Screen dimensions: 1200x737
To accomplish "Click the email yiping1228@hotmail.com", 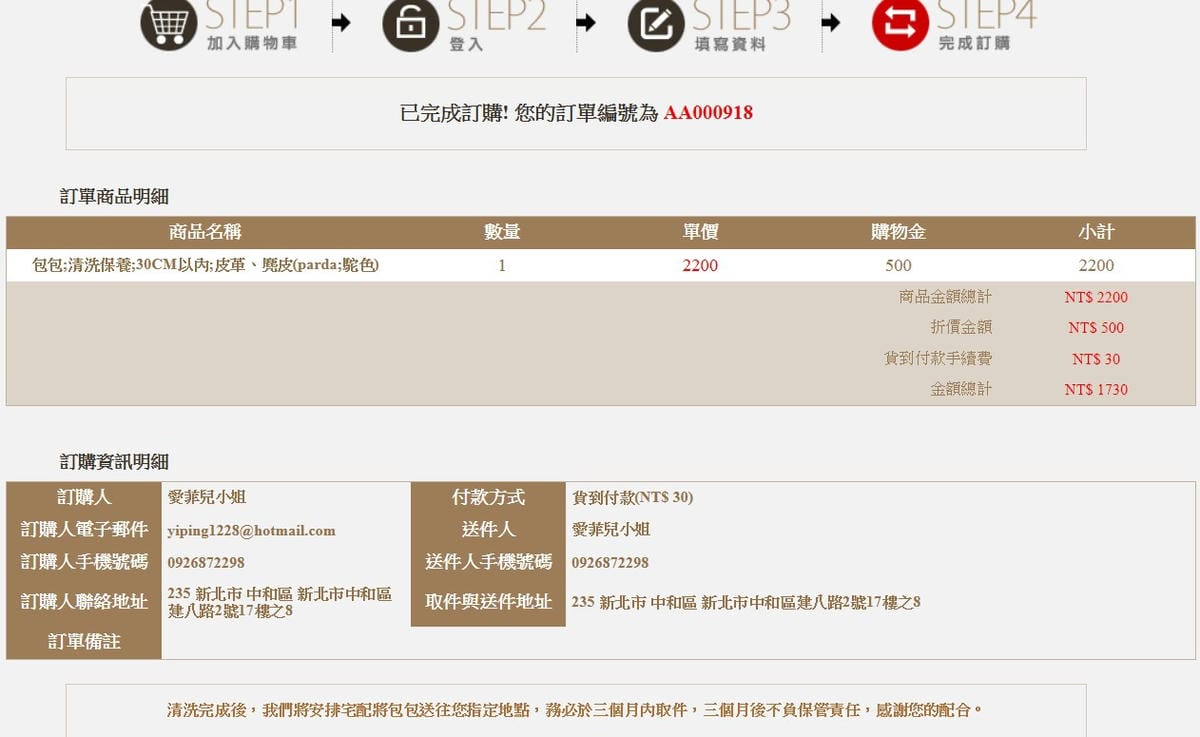I will point(252,531).
